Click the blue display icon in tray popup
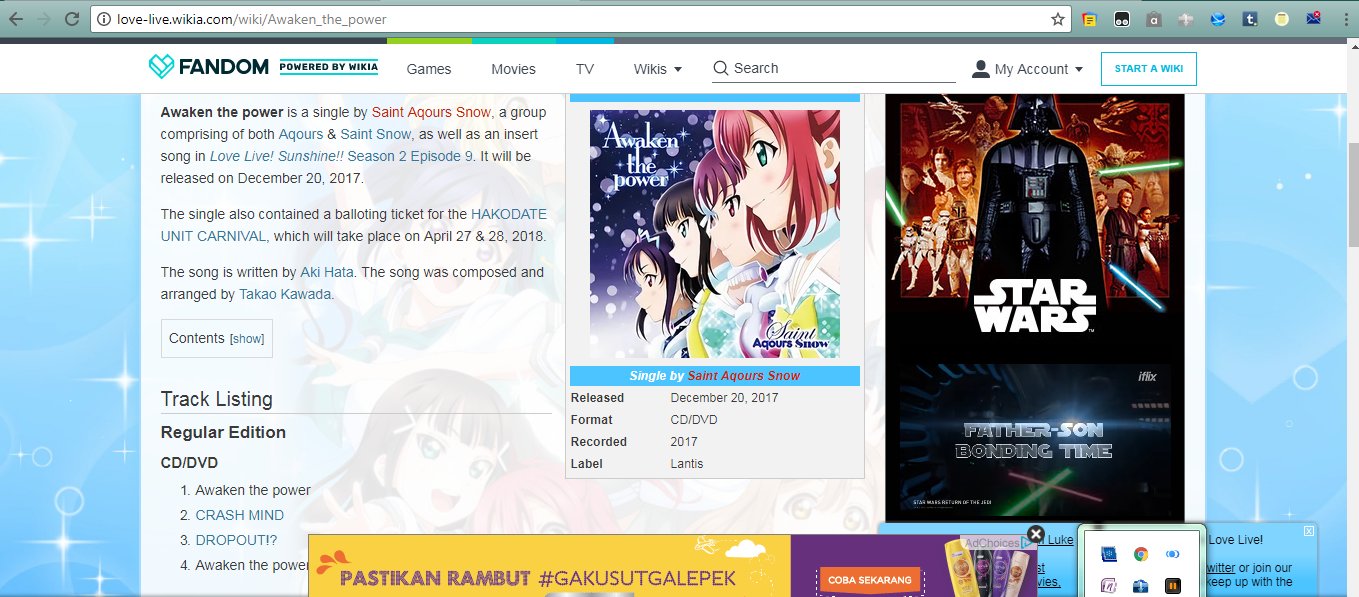 click(x=1108, y=554)
